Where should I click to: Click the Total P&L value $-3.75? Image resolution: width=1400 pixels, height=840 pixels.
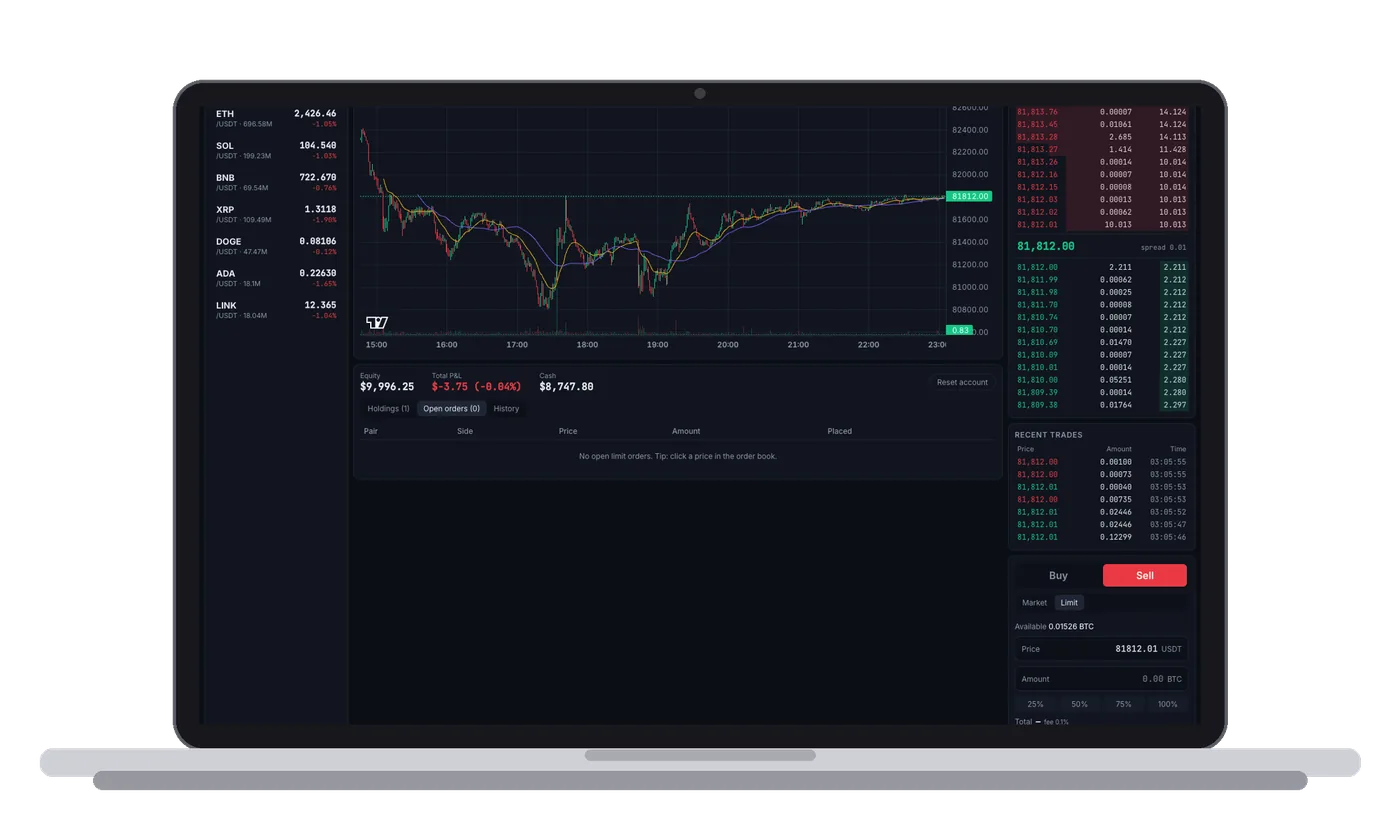pos(476,387)
